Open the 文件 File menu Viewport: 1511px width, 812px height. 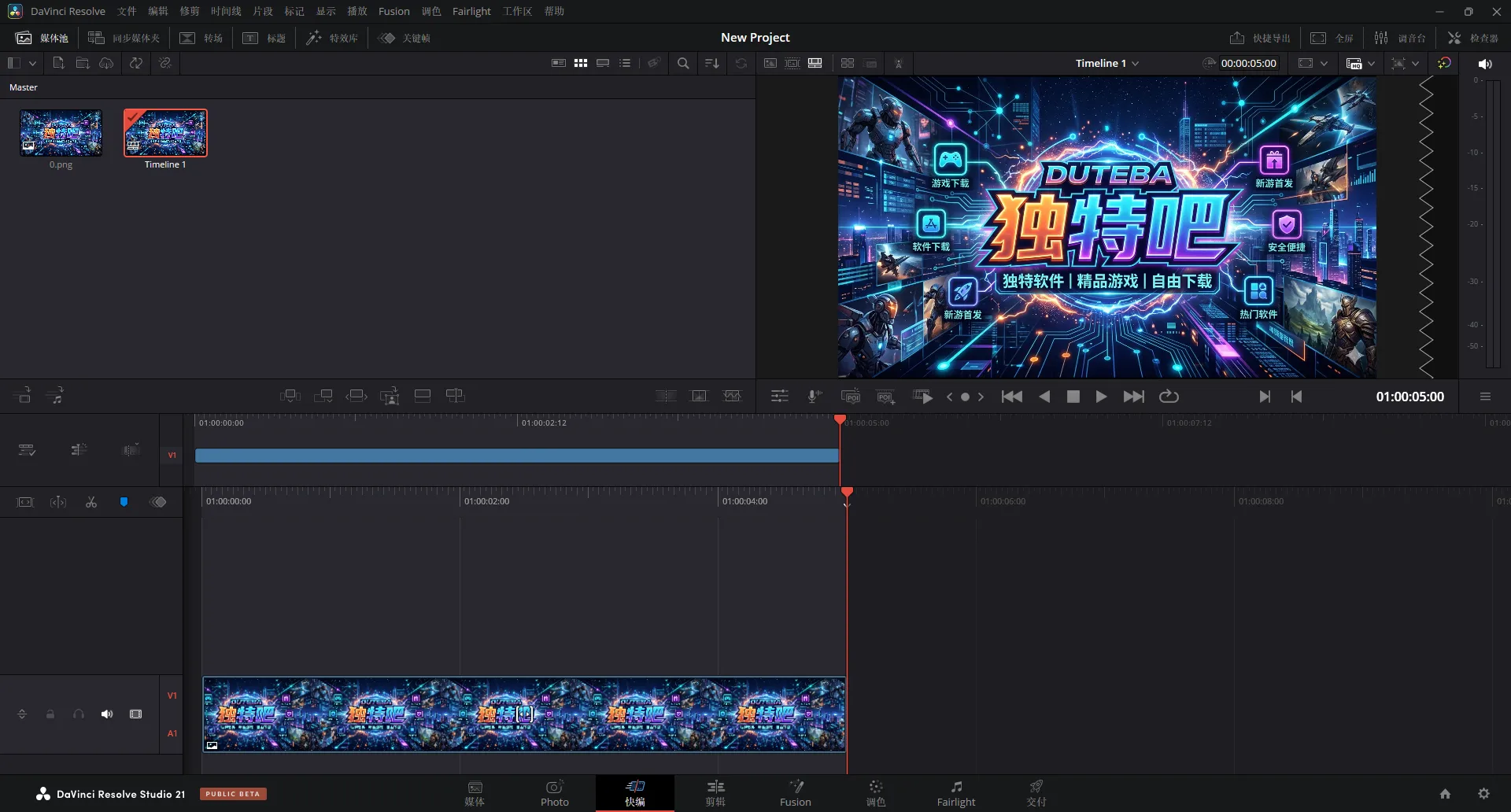click(x=127, y=11)
